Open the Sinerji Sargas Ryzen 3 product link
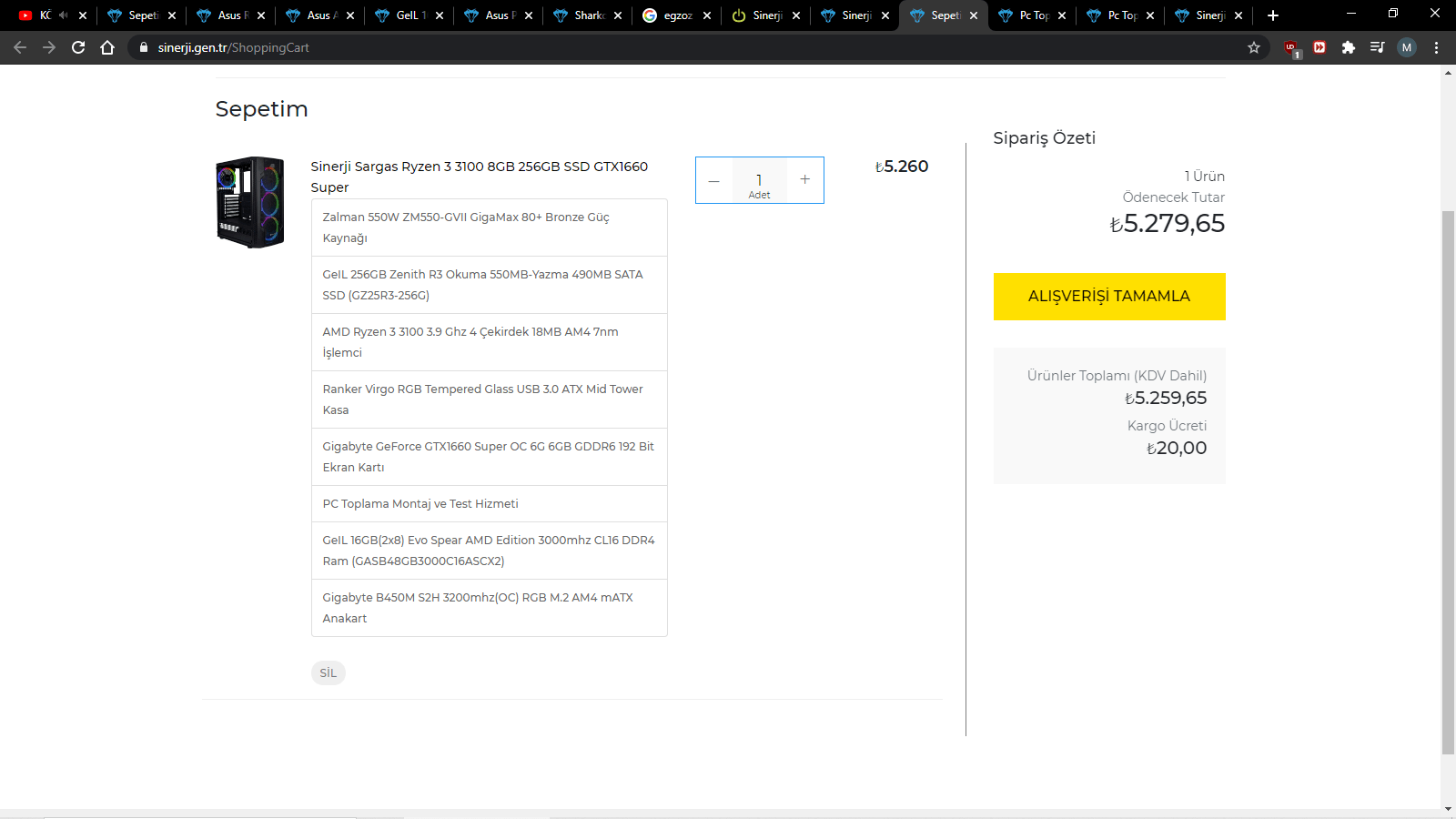1456x819 pixels. coord(480,177)
